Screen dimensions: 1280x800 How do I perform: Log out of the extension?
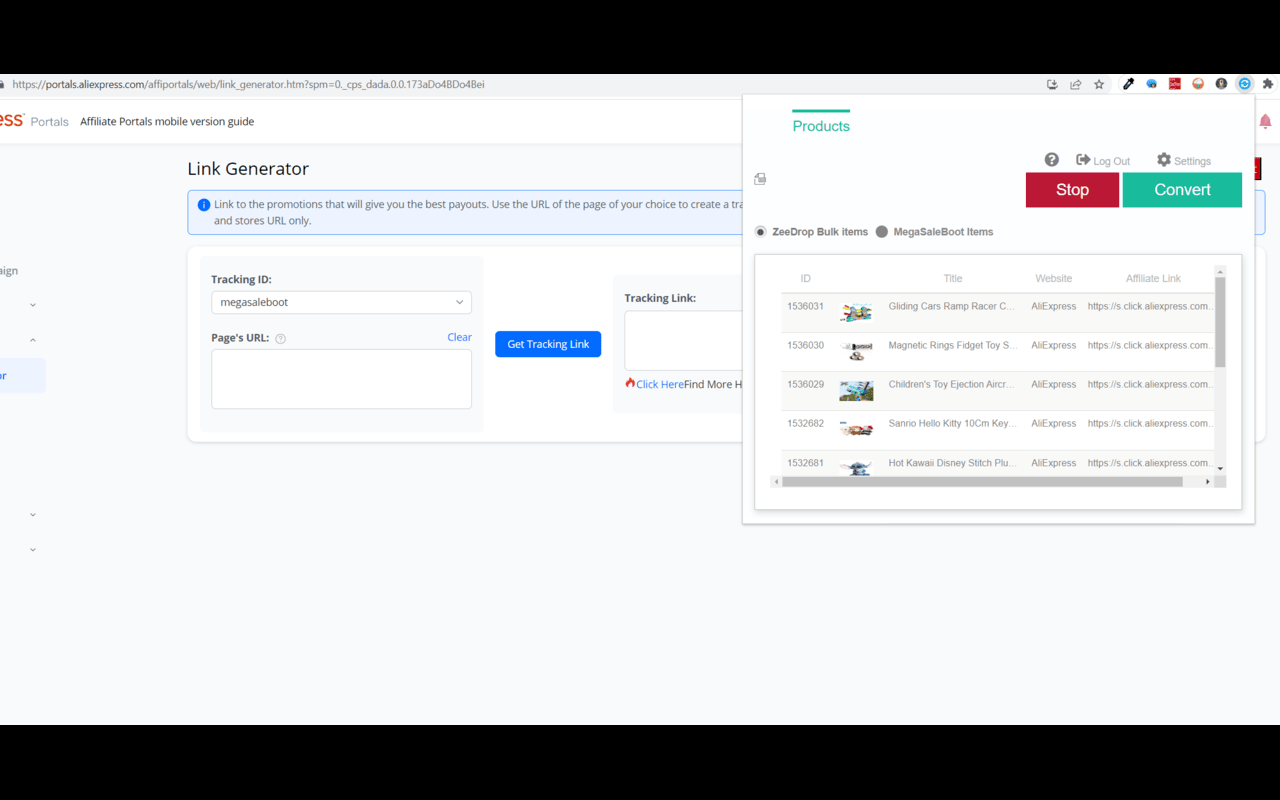tap(1103, 160)
